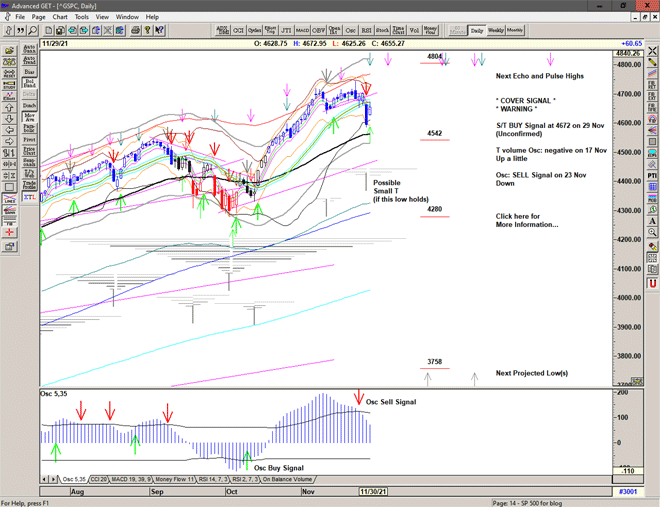Open the Window menu
660x507 pixels.
point(127,17)
